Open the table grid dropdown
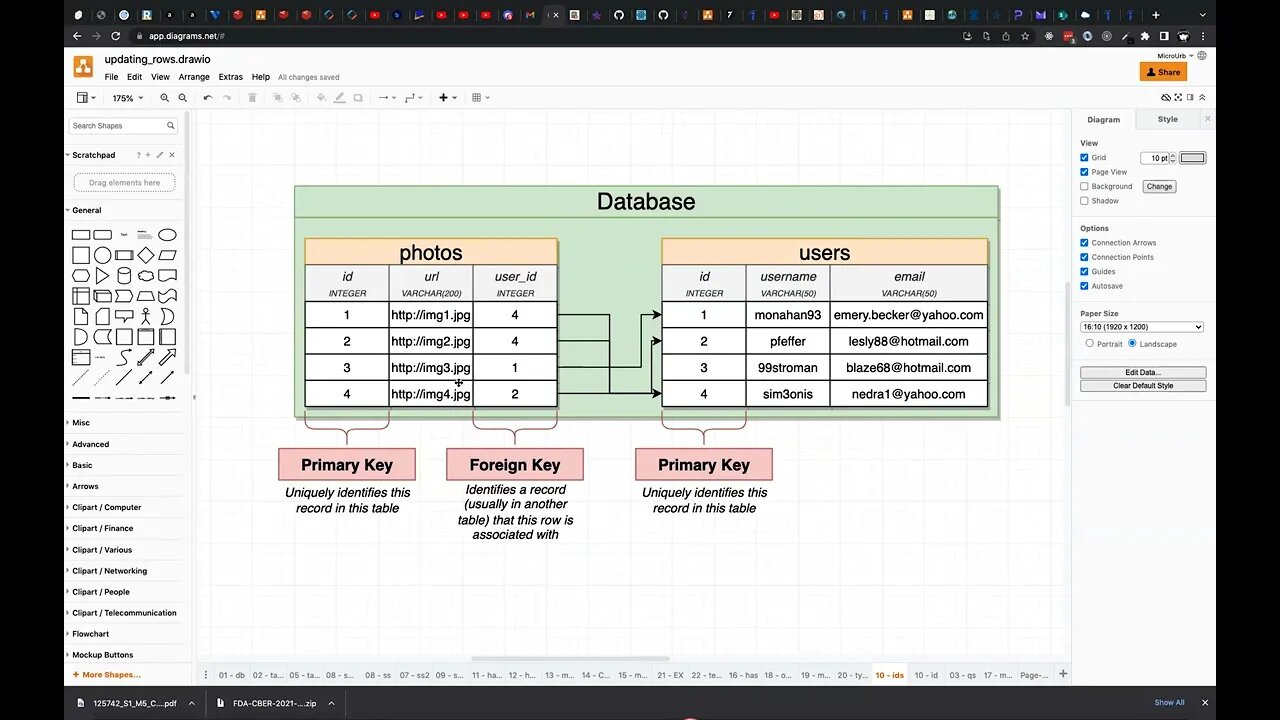Viewport: 1280px width, 720px height. click(480, 98)
